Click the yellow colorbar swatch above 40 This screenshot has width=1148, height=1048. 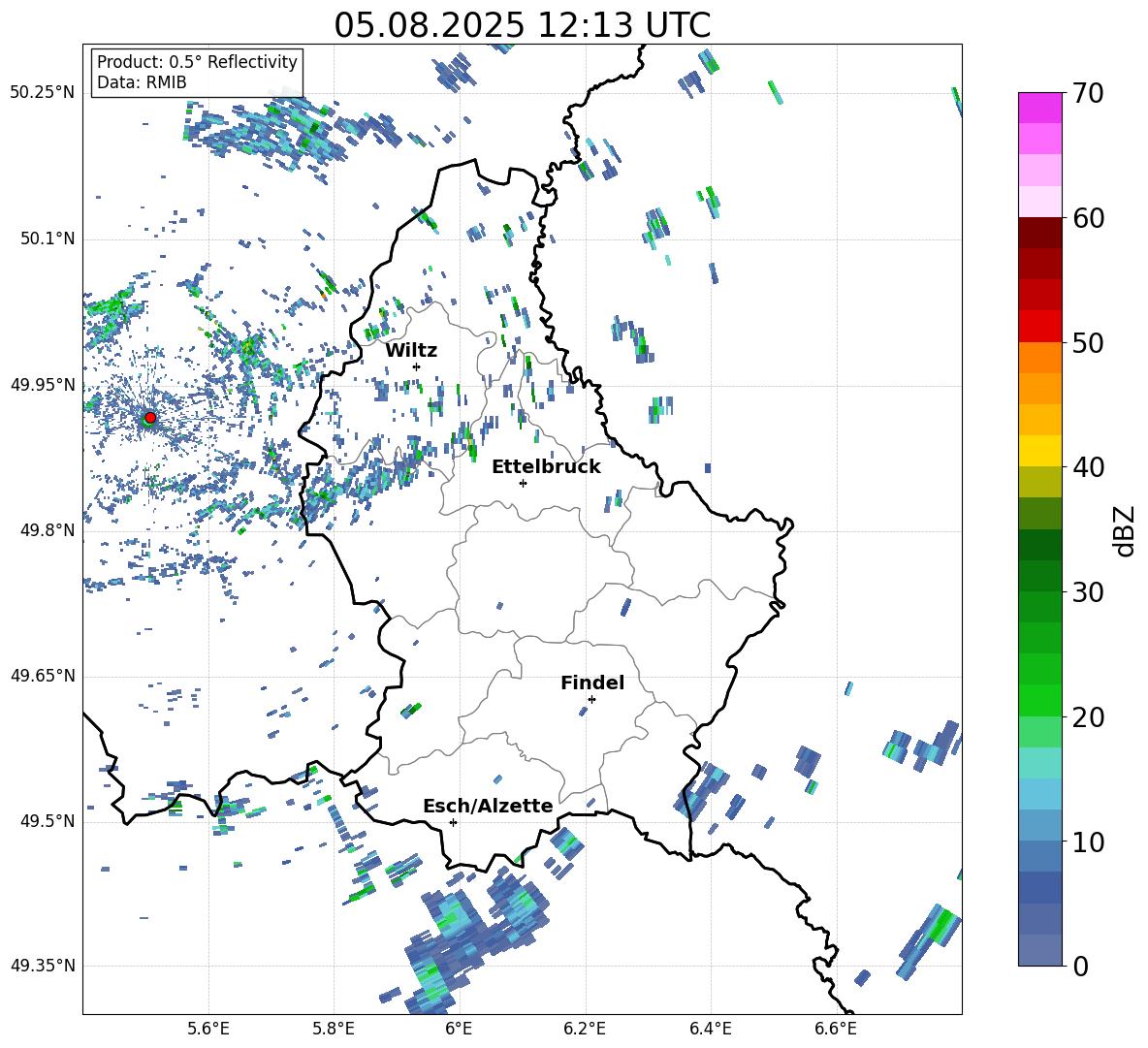(x=1039, y=451)
